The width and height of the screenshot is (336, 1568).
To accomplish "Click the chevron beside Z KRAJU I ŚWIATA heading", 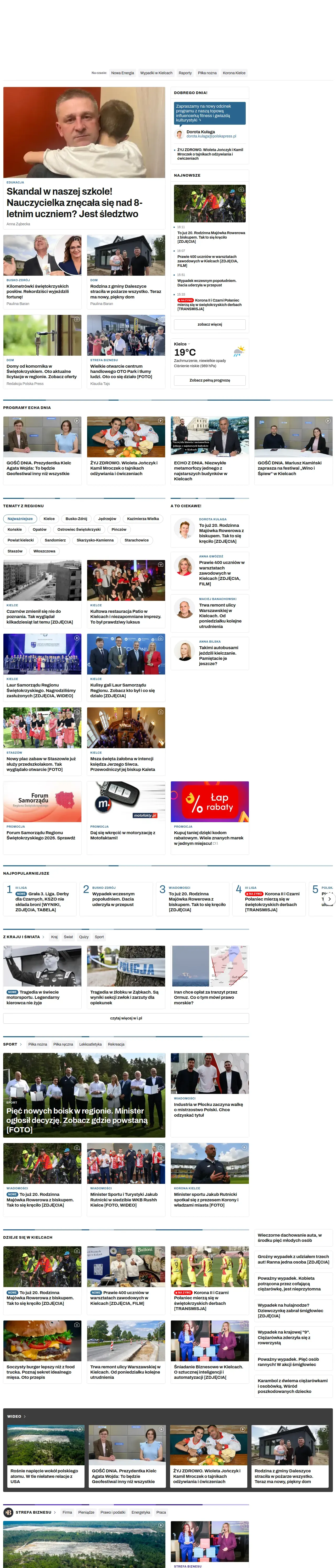I will (43, 937).
